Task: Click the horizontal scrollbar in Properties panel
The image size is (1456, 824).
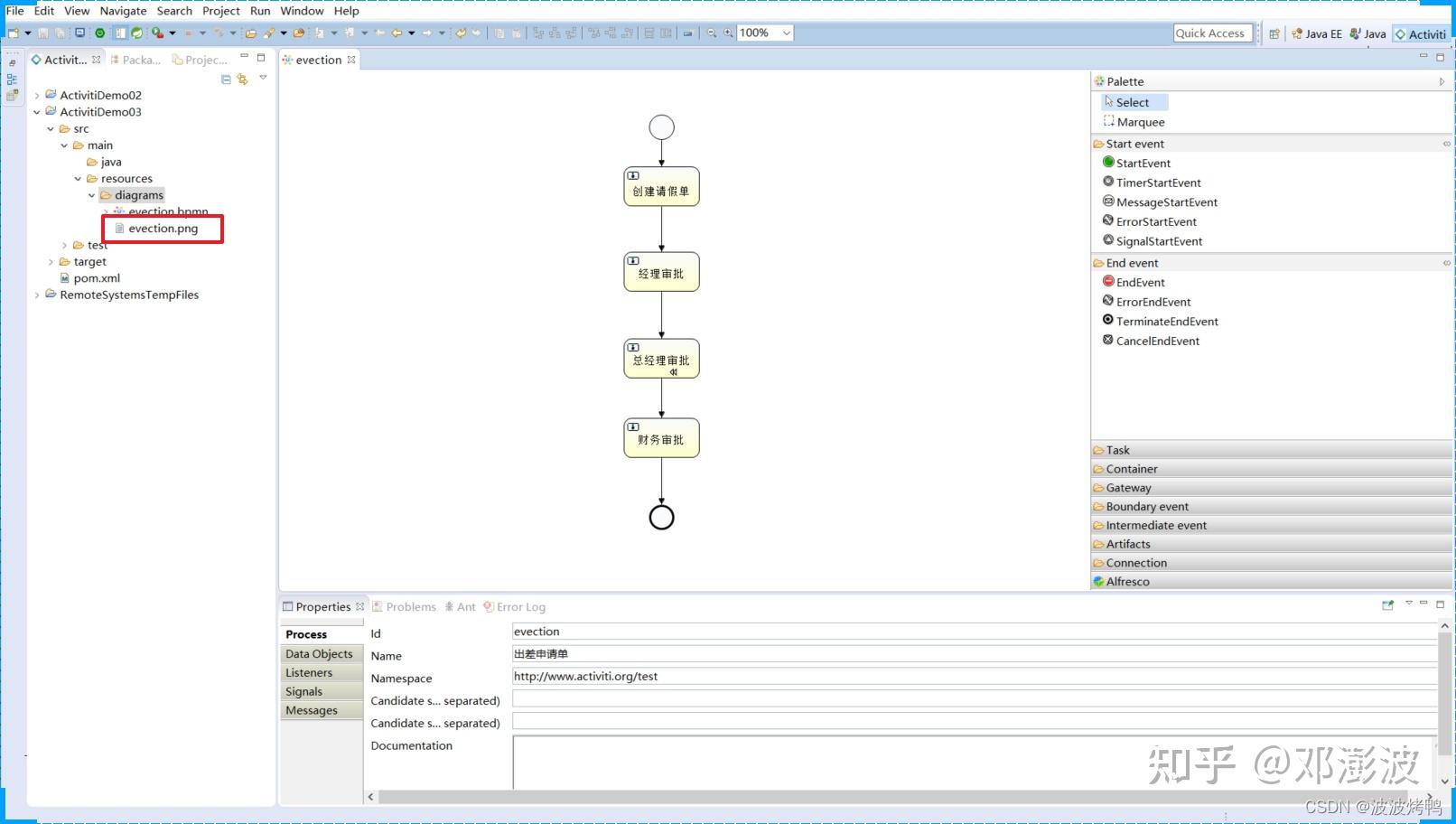Action: (x=900, y=797)
